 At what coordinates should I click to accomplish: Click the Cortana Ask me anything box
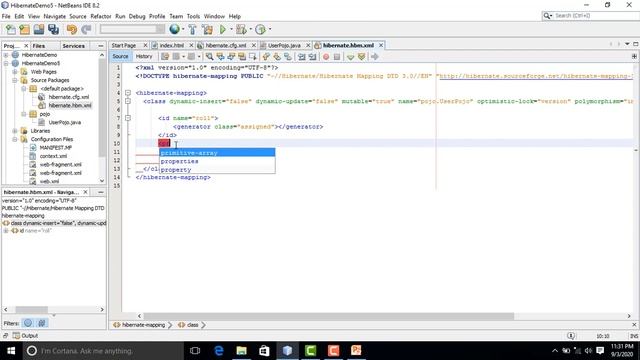103,351
